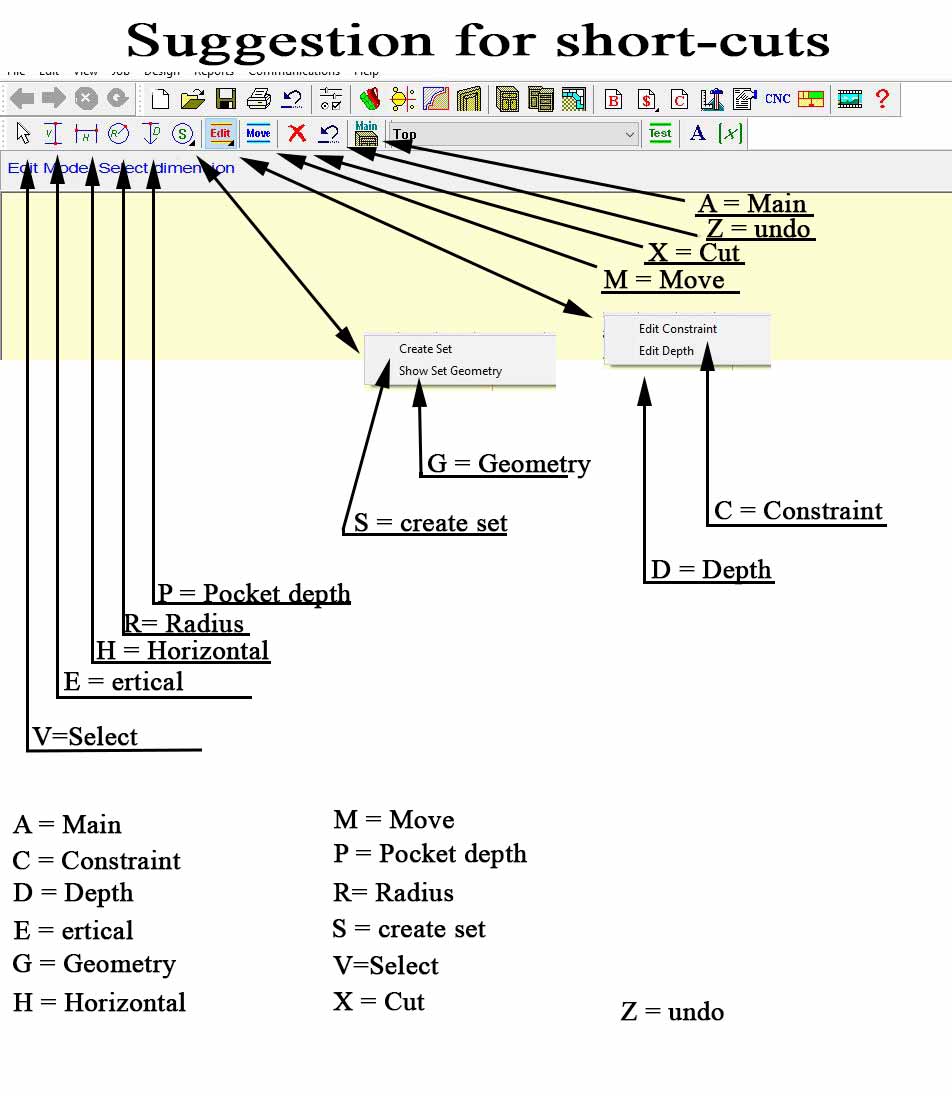This screenshot has height=1096, width=952.
Task: Pick the Pocket depth tool
Action: (x=151, y=133)
